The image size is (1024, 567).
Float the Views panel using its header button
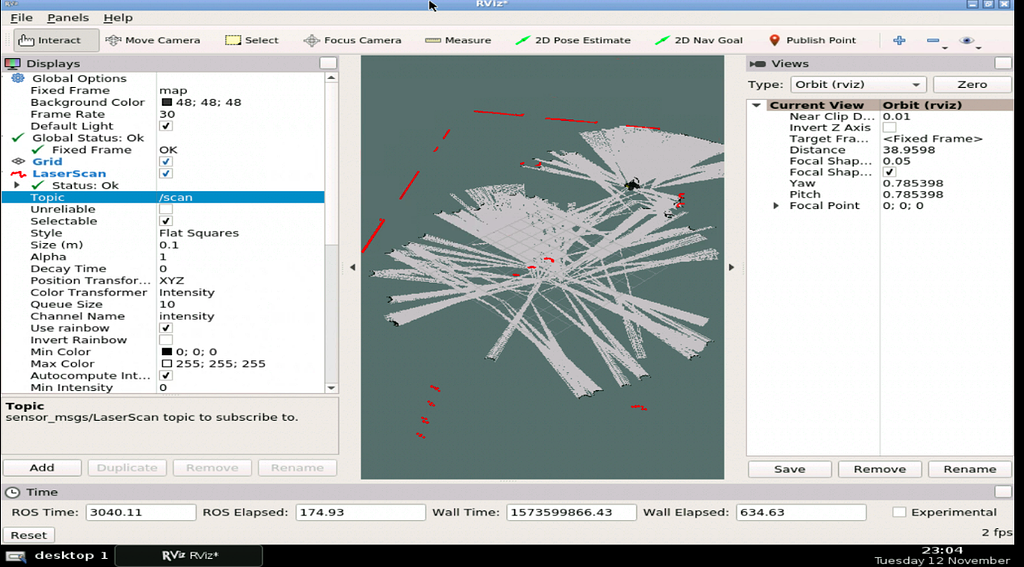click(x=1003, y=63)
